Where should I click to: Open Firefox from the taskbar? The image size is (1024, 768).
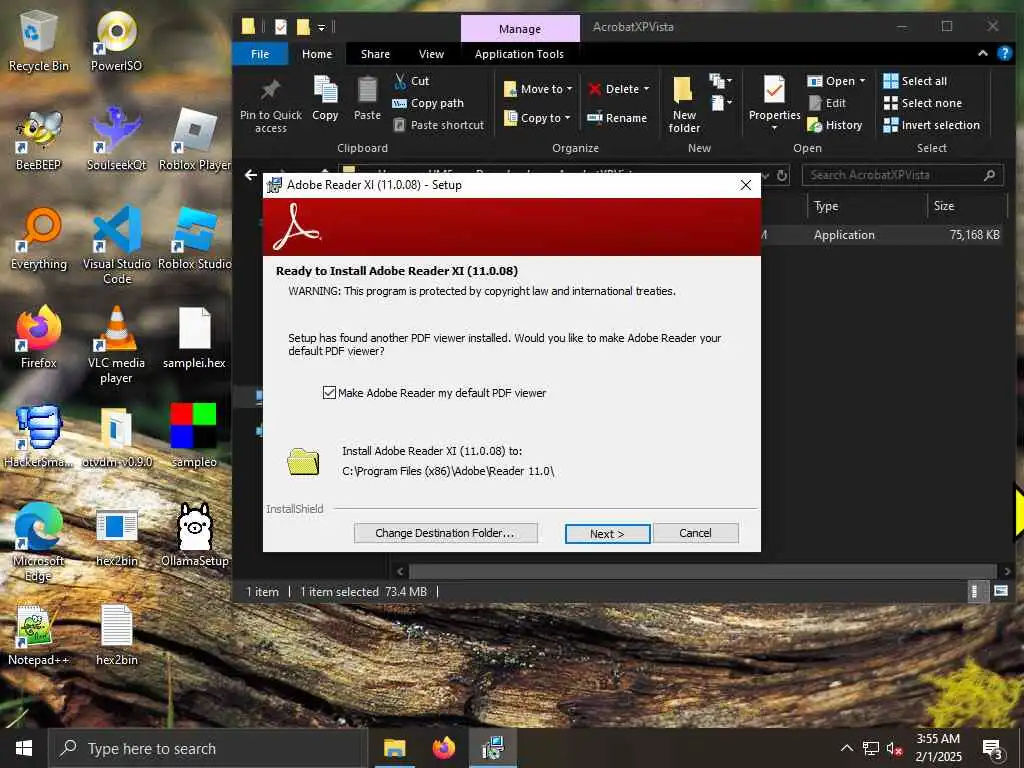444,748
